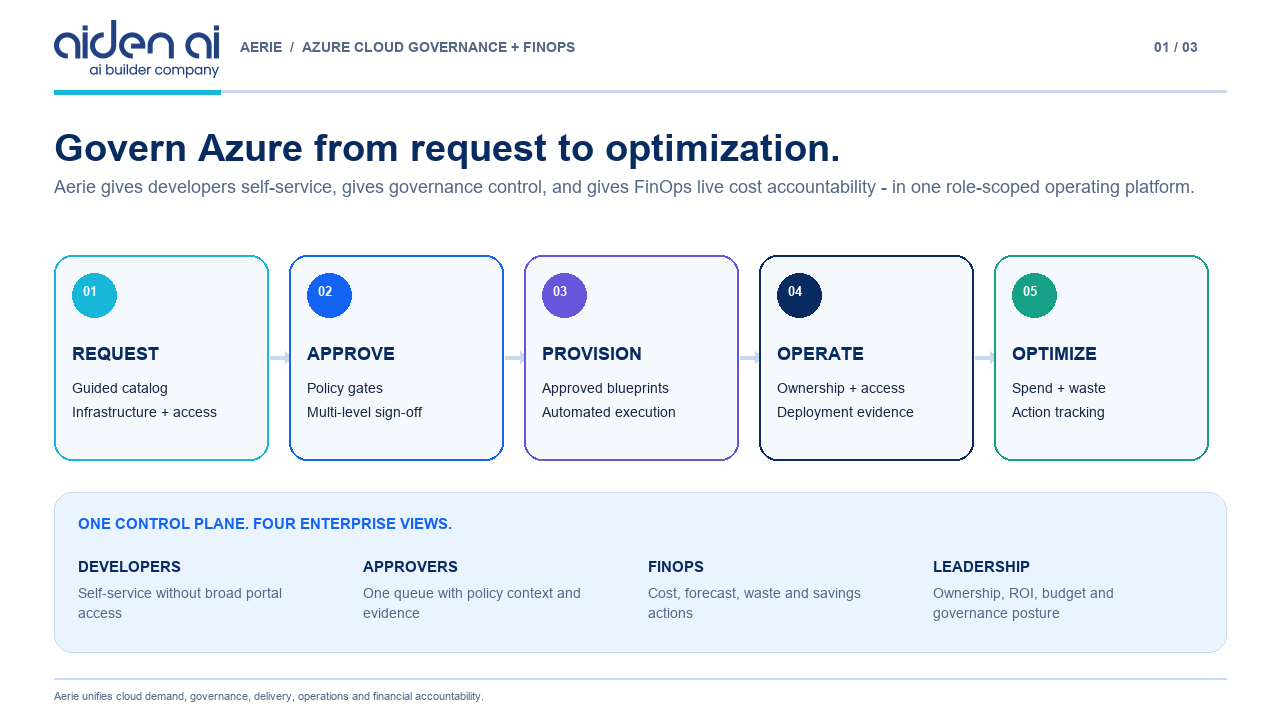Select the 05 step circle

[x=1034, y=295]
